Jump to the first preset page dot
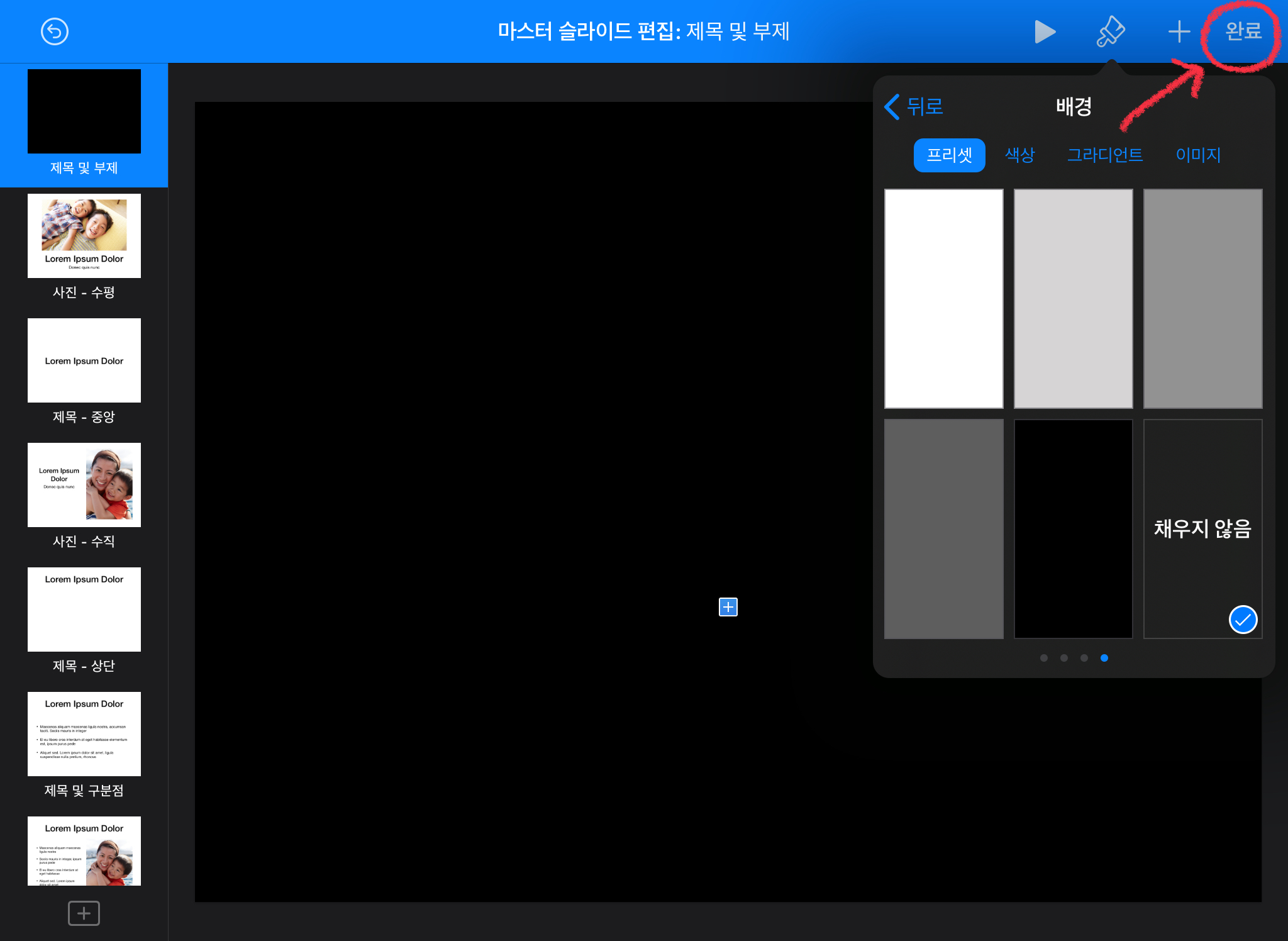This screenshot has height=941, width=1288. click(1044, 658)
